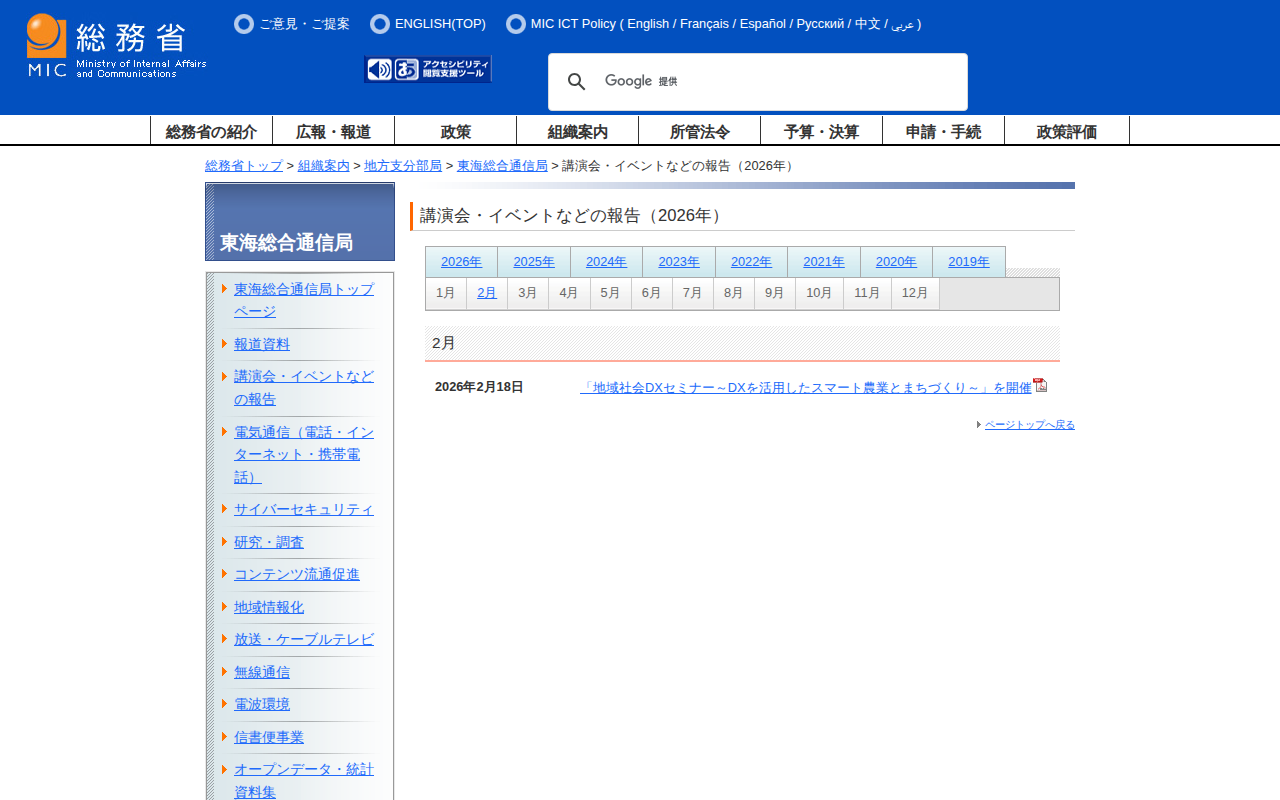The height and width of the screenshot is (800, 1280).
Task: Open the 政策 main menu item
Action: click(x=456, y=131)
